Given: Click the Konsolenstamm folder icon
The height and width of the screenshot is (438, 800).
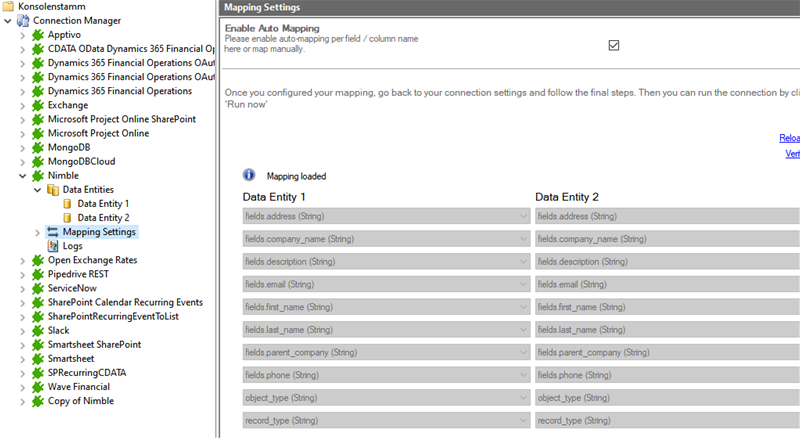Looking at the screenshot, I should click(9, 6).
